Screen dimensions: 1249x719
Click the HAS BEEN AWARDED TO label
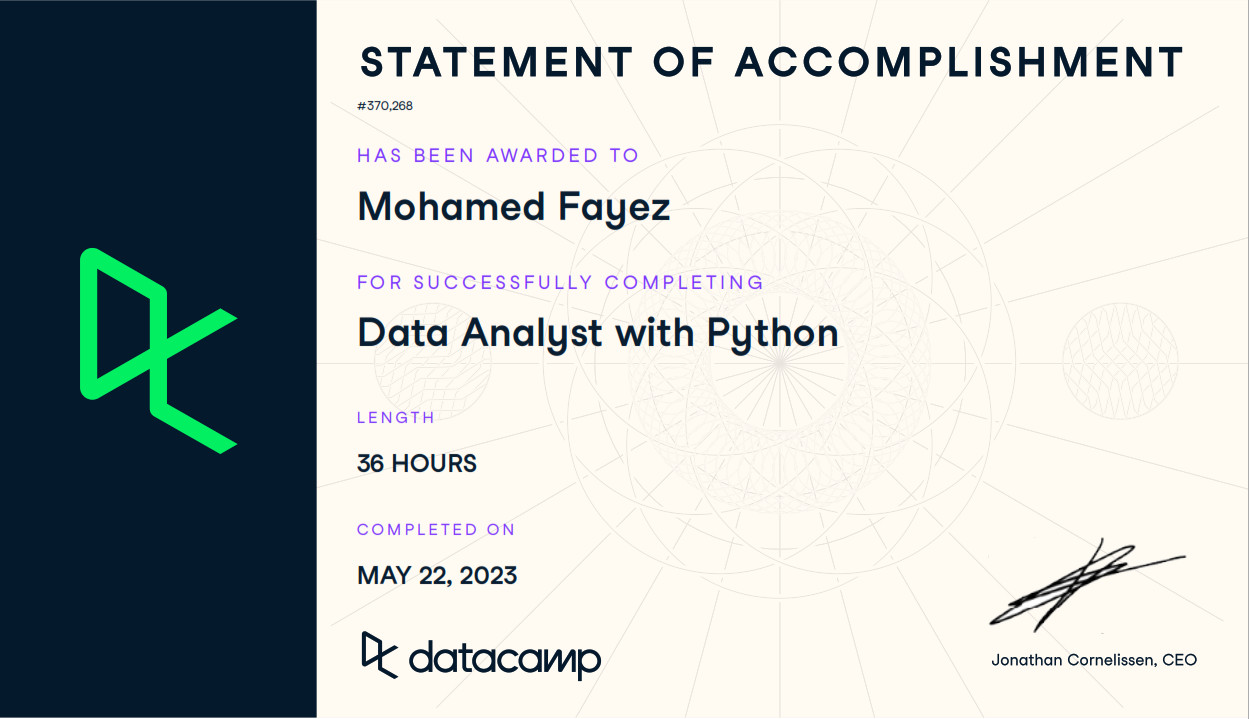pyautogui.click(x=498, y=155)
